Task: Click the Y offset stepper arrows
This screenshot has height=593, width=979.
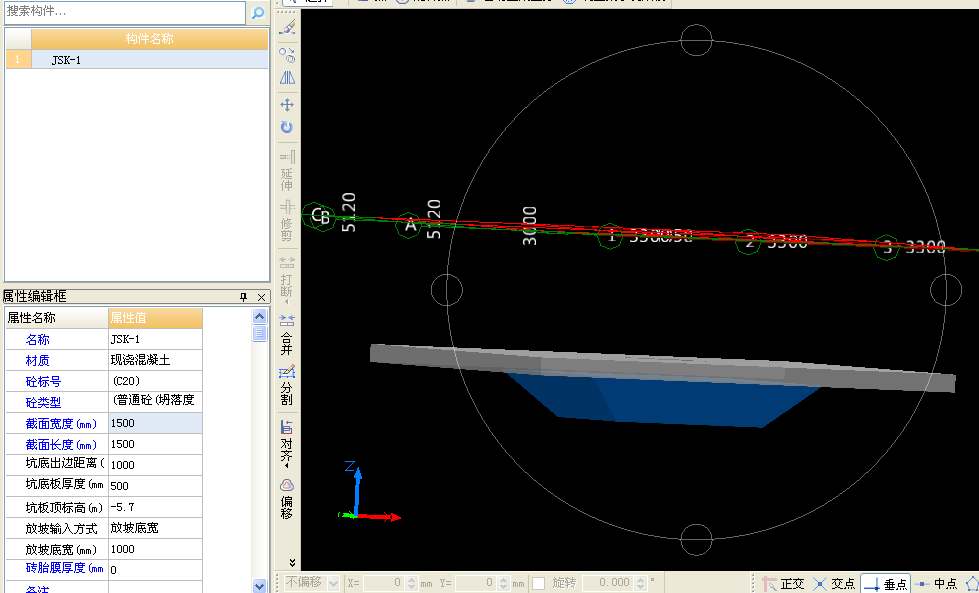Action: tap(502, 583)
